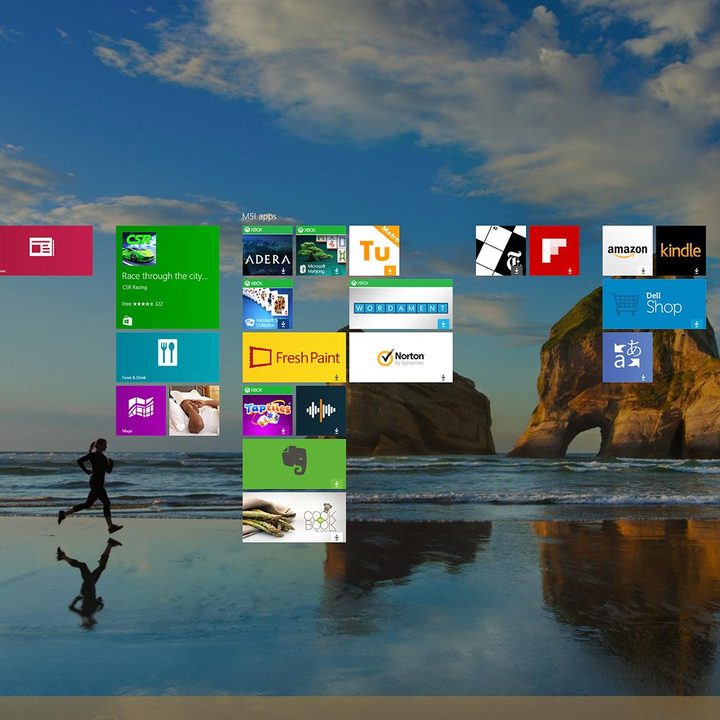Open the sound waveform recorder tile
Image resolution: width=720 pixels, height=720 pixels.
321,411
